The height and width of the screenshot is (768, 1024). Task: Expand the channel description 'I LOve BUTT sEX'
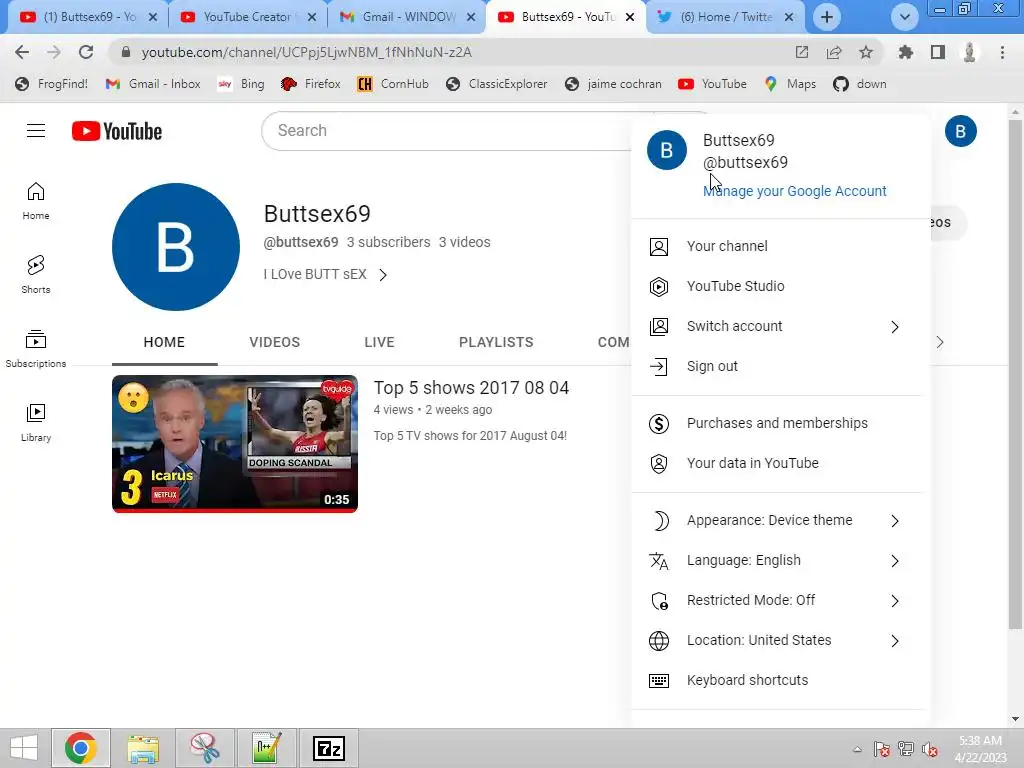(x=325, y=275)
